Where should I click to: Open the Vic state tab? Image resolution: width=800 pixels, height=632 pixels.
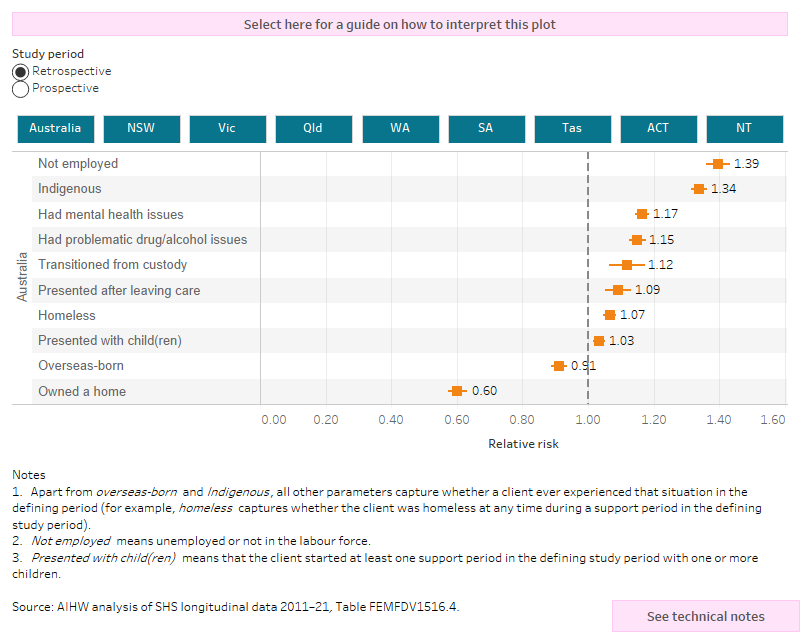click(227, 128)
